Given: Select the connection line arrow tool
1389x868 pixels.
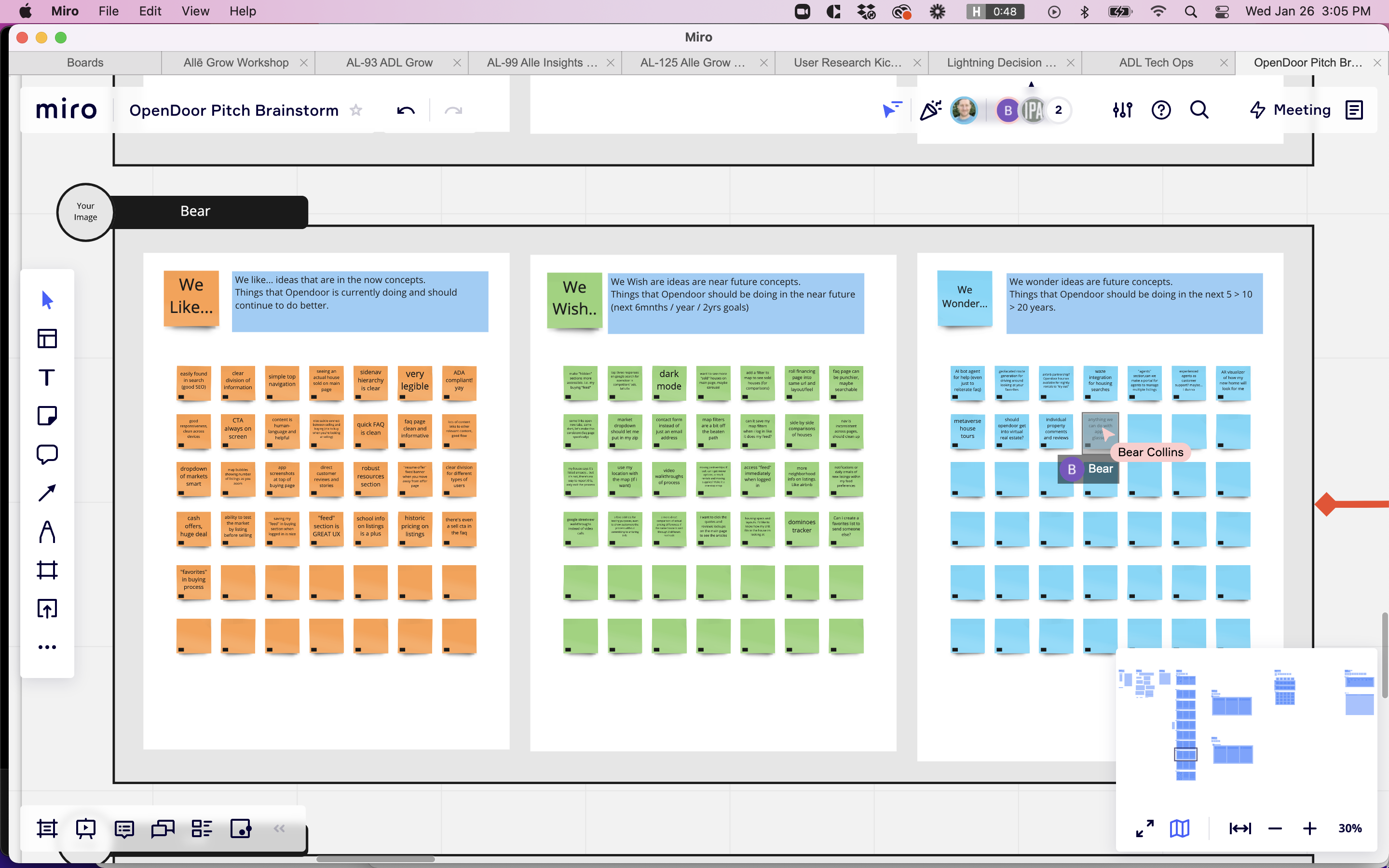Looking at the screenshot, I should click(x=47, y=492).
